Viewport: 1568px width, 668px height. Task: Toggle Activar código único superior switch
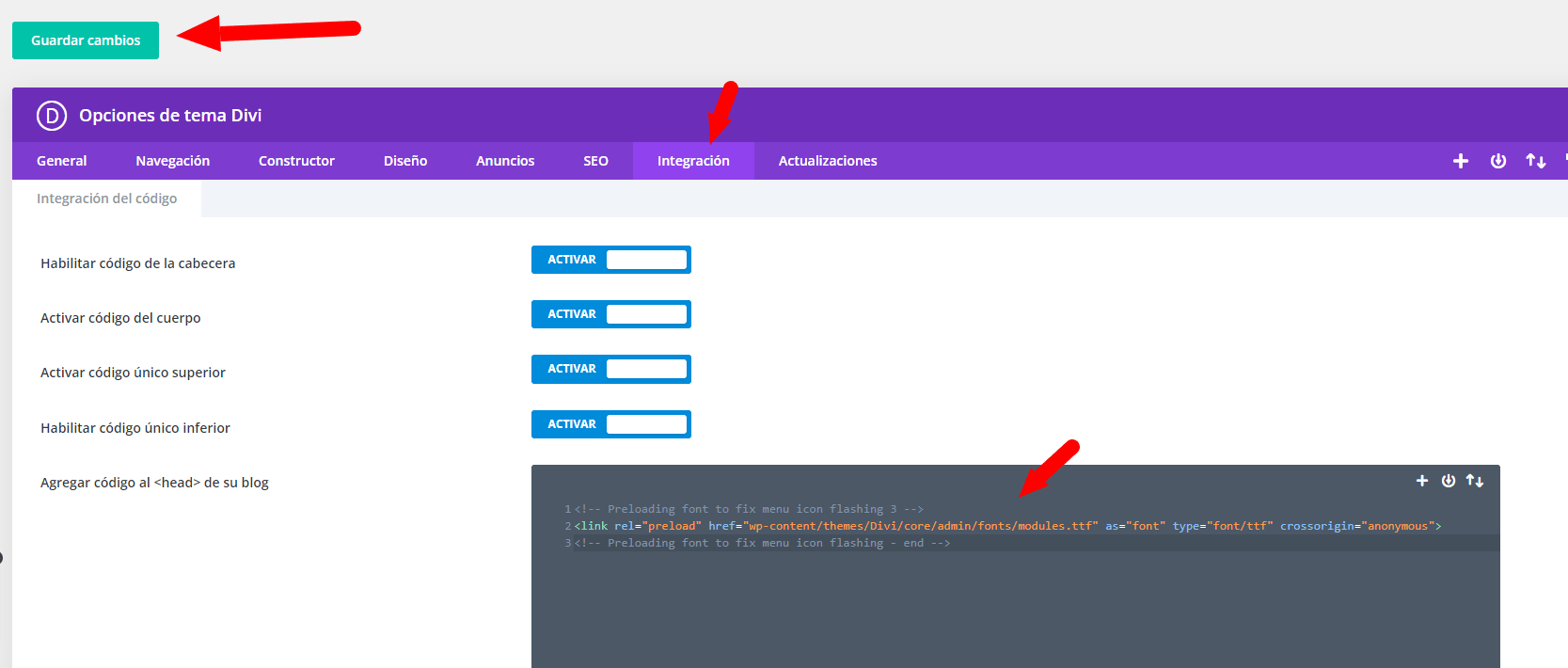611,369
